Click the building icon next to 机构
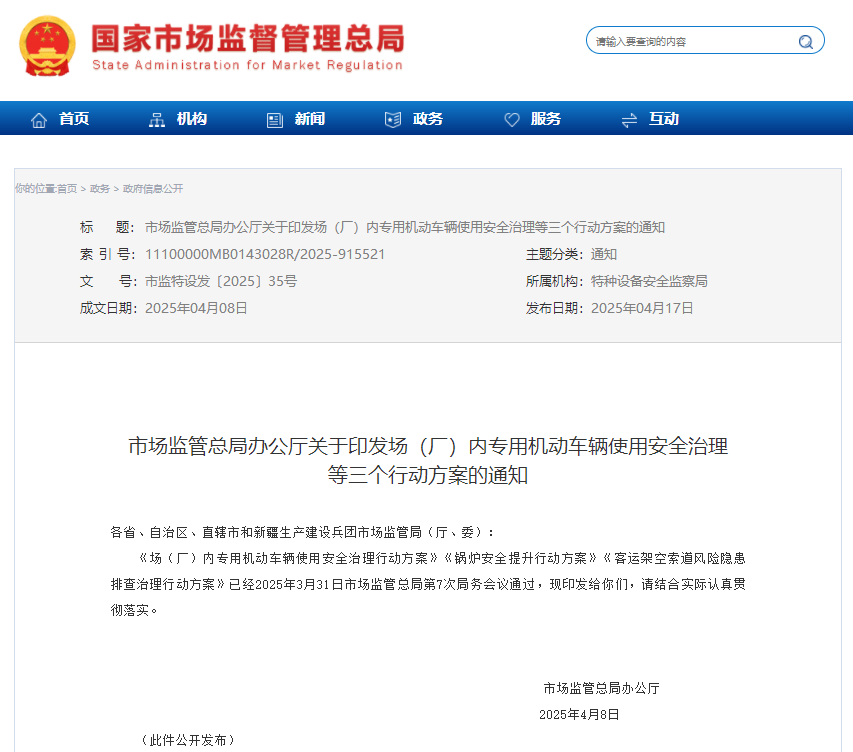853x752 pixels. (155, 118)
